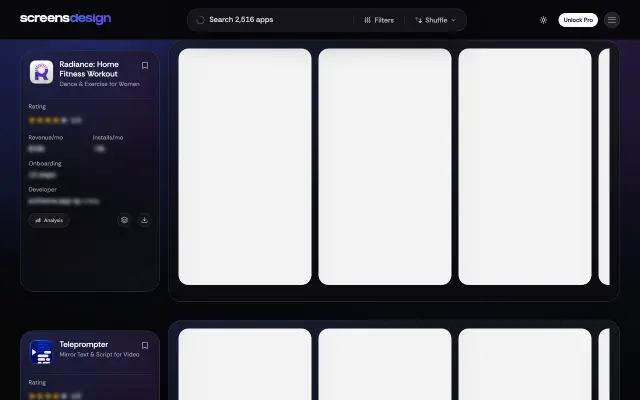This screenshot has width=640, height=400.
Task: Open the Filters panel
Action: pos(379,20)
